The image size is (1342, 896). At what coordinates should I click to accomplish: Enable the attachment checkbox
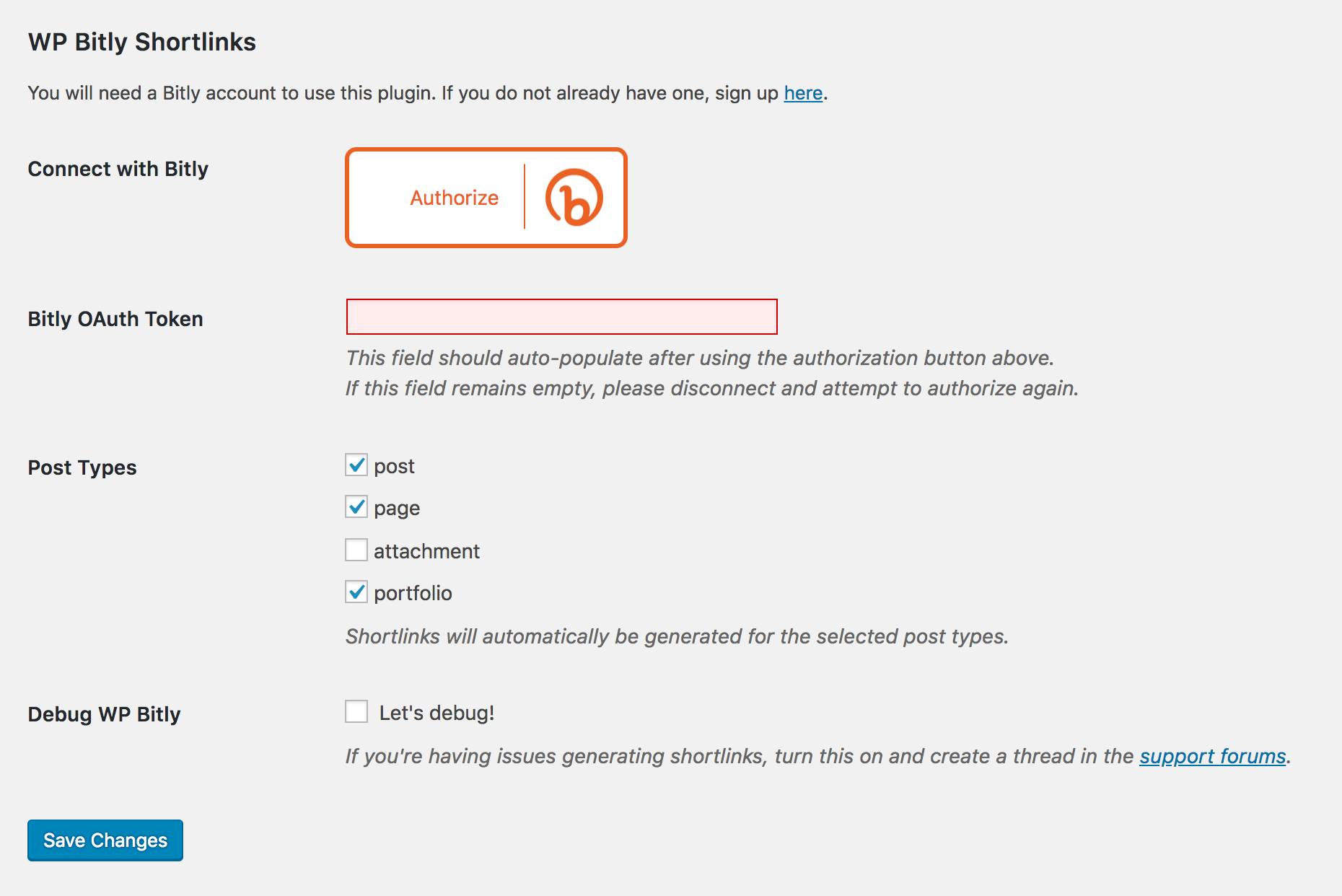tap(356, 550)
